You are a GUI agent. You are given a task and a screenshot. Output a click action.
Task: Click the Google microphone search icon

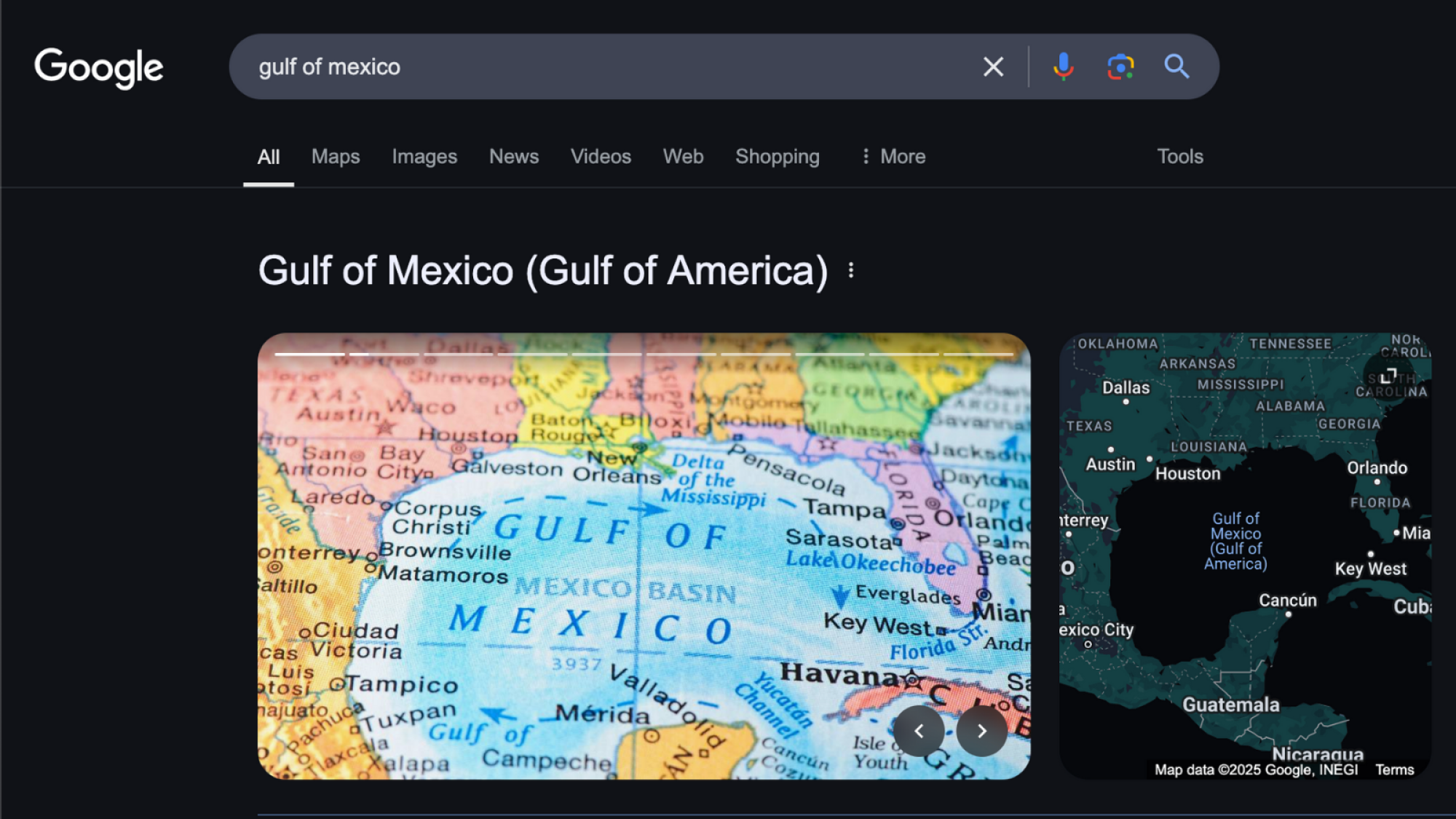(1062, 66)
